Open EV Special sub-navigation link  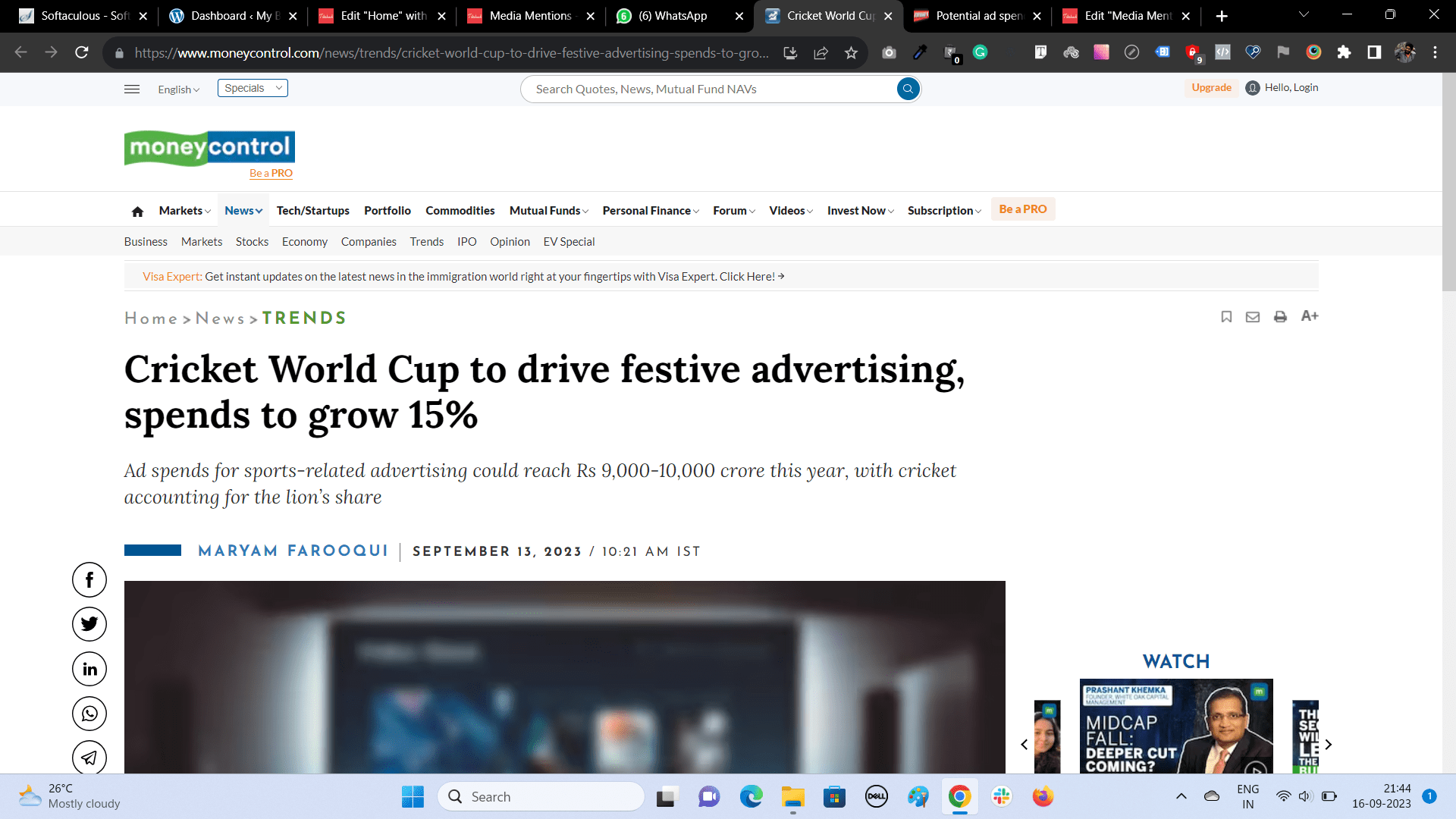click(x=570, y=242)
